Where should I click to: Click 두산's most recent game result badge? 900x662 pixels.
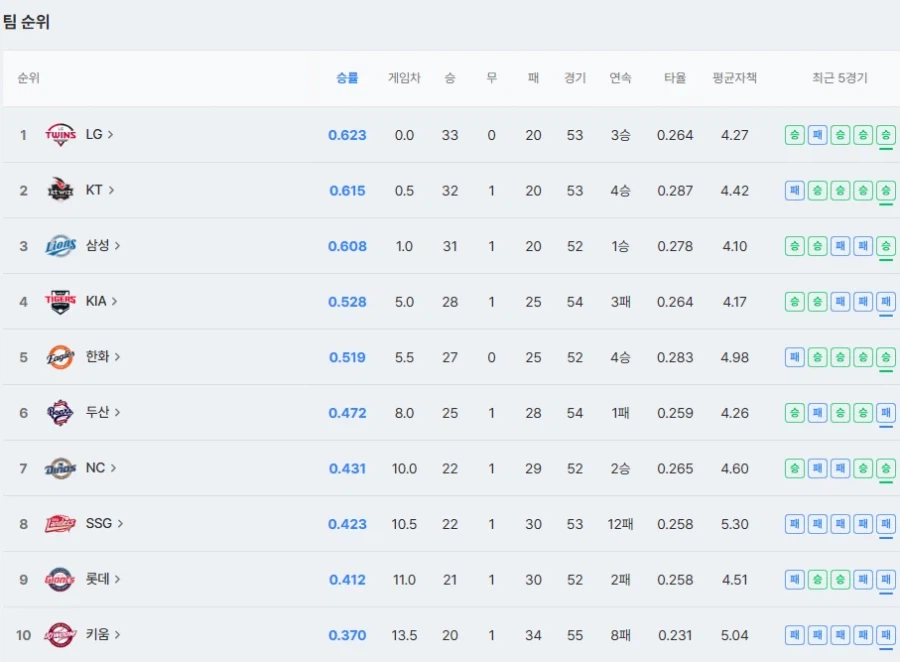tap(886, 413)
